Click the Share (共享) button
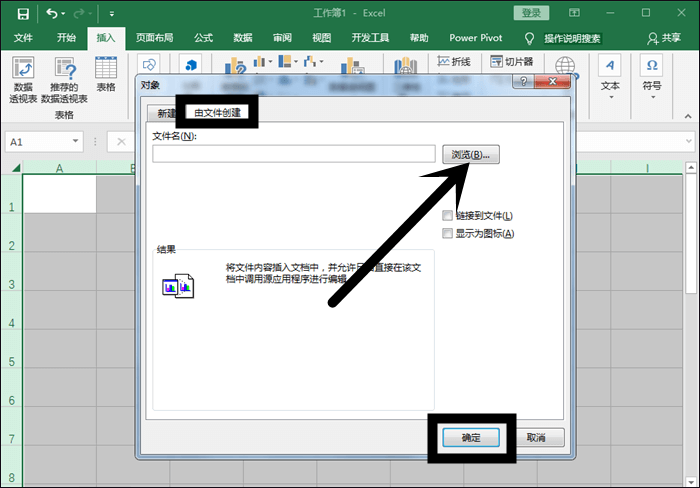 pos(664,38)
